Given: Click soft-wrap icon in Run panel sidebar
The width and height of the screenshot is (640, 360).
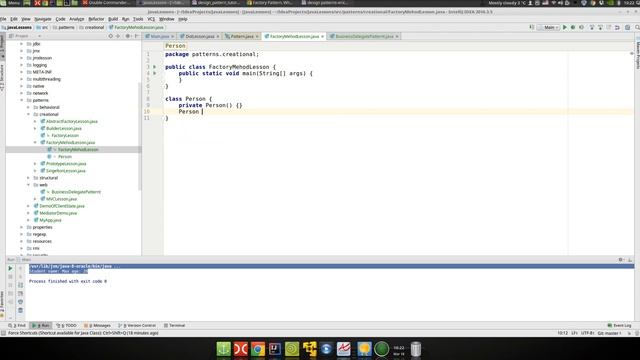Looking at the screenshot, I should tap(20, 285).
